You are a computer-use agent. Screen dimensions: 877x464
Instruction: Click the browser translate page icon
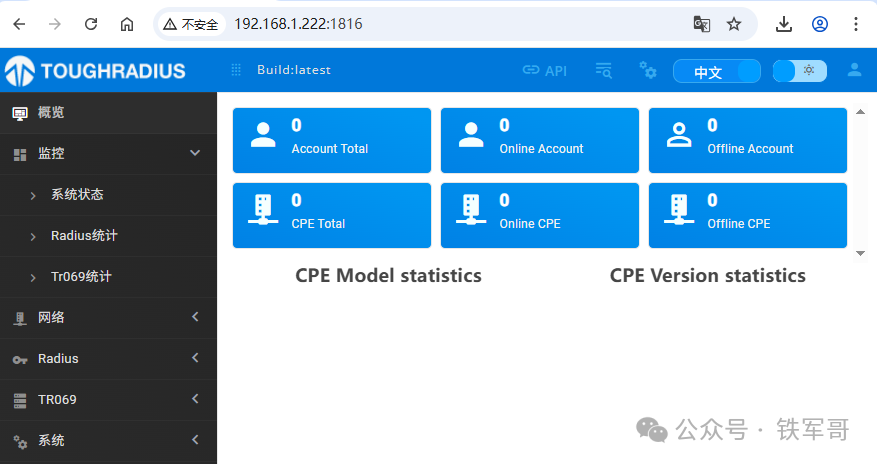point(702,24)
